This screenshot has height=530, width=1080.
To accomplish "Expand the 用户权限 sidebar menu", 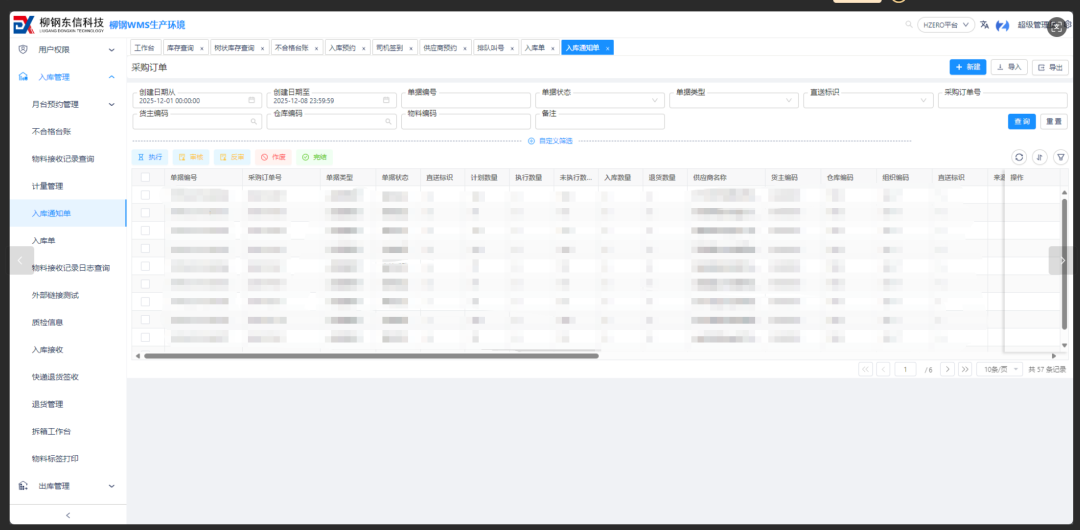I will (x=68, y=50).
